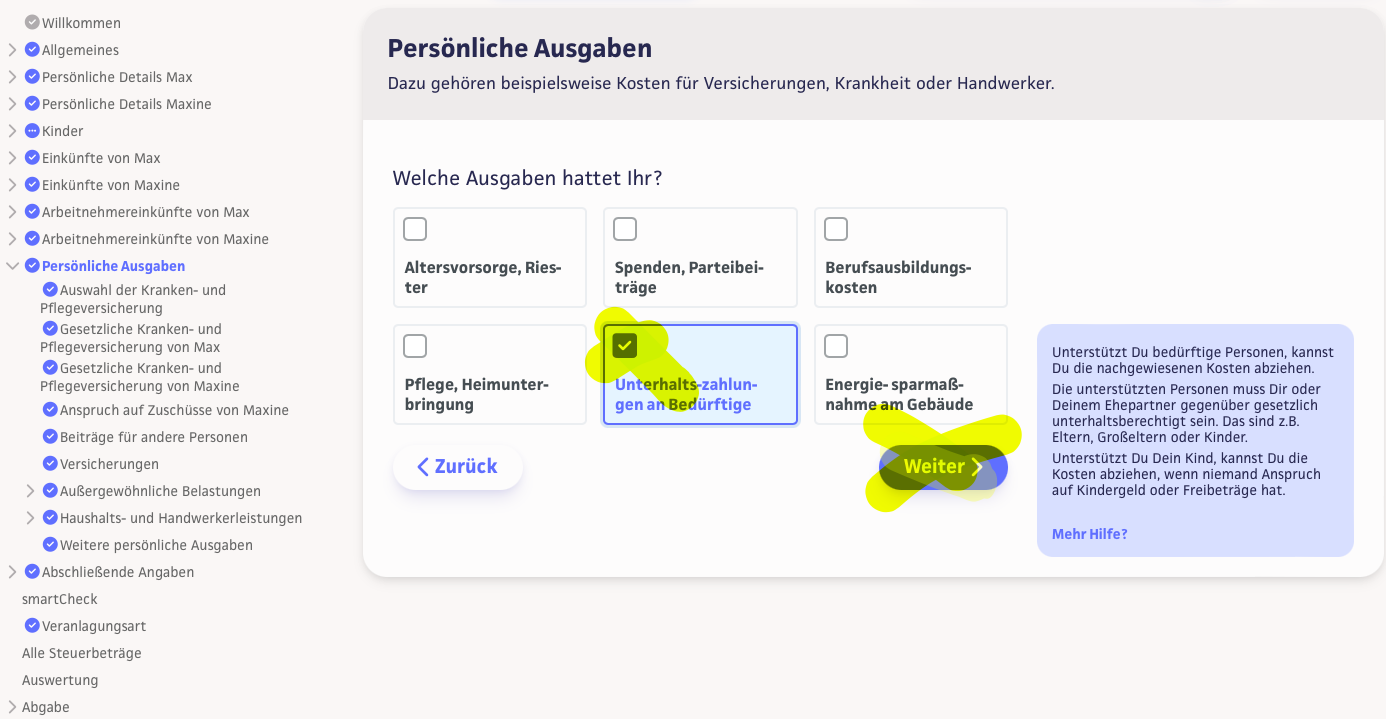
Task: Click checkmark icon next to Versicherungen
Action: point(51,464)
